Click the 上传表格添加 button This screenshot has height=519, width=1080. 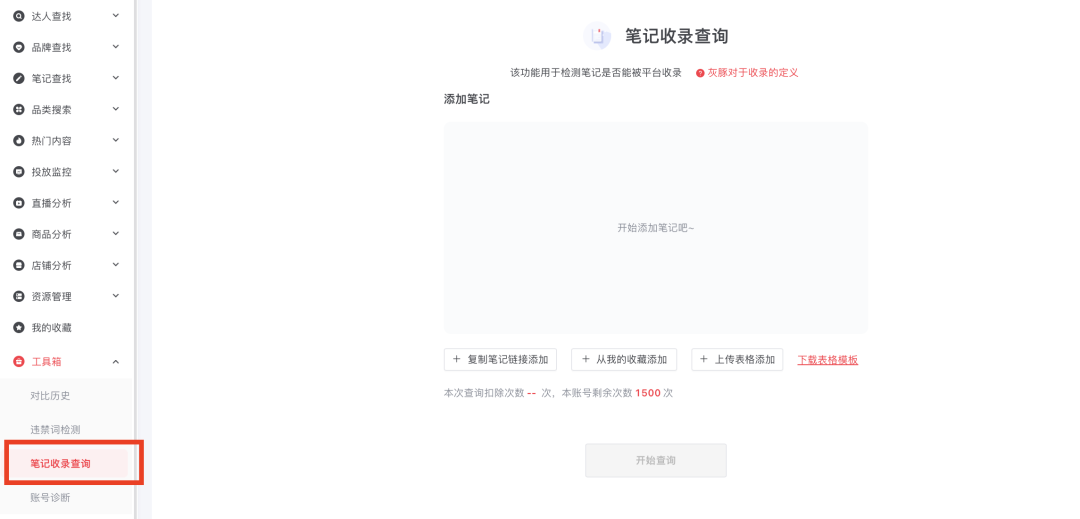(x=737, y=359)
